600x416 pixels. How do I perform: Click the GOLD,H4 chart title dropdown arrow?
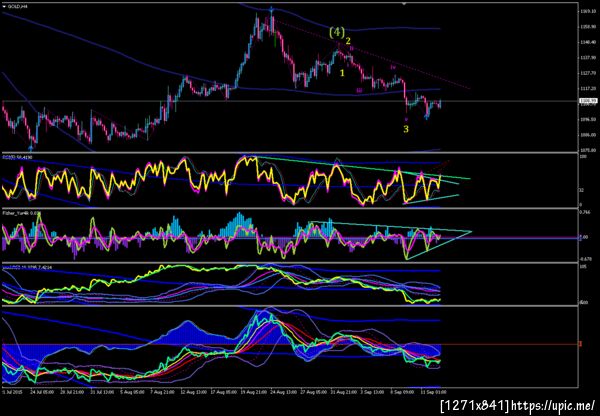[4, 7]
